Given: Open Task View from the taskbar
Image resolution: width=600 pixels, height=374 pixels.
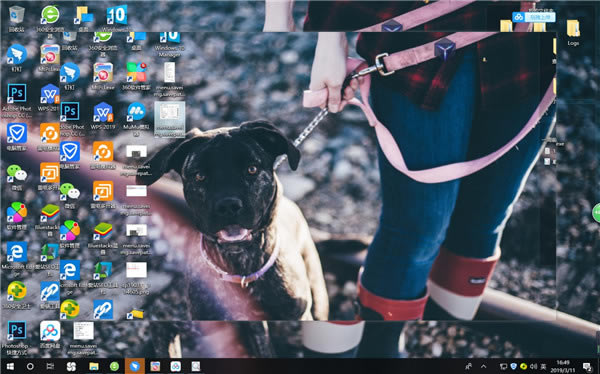Looking at the screenshot, I should 50,366.
